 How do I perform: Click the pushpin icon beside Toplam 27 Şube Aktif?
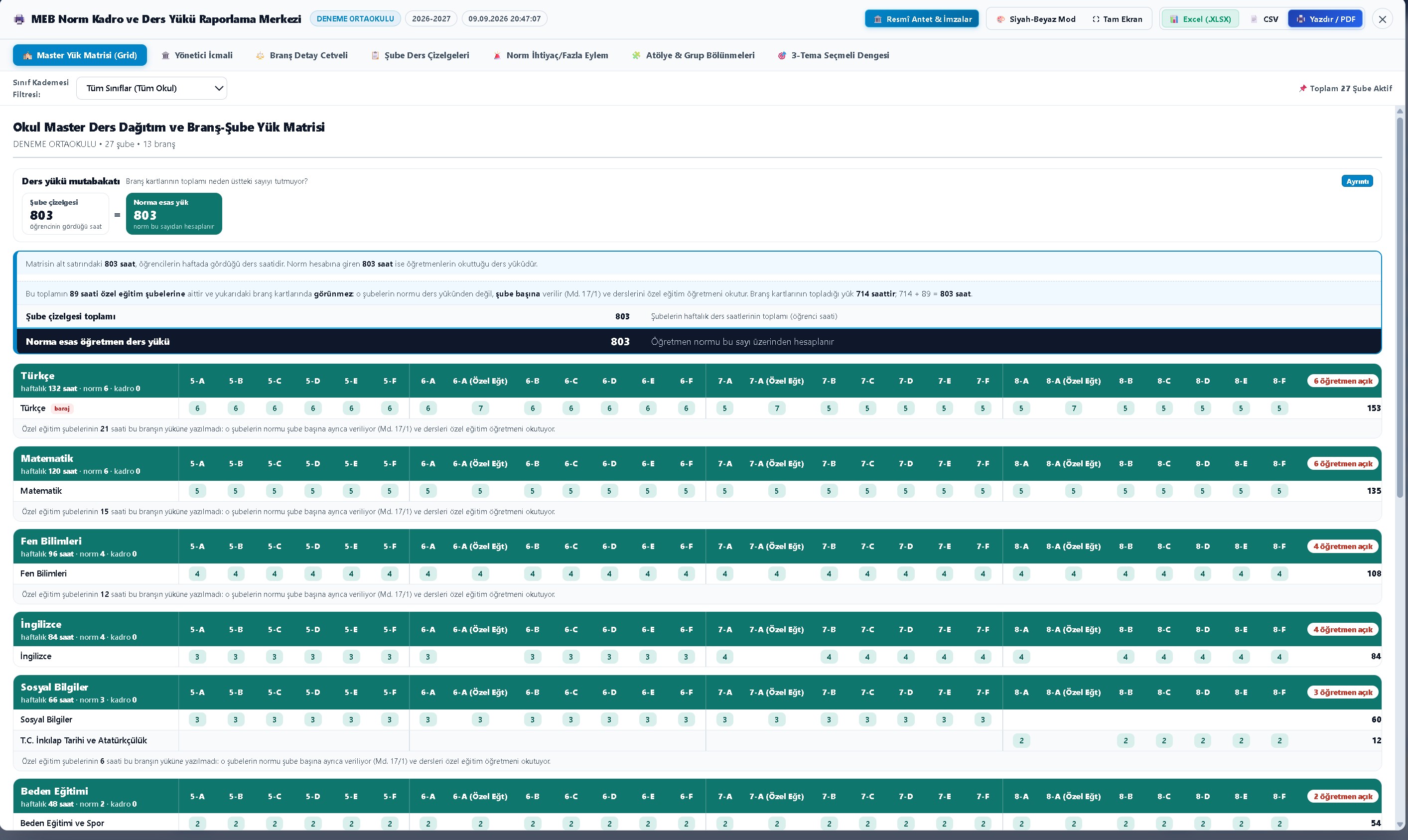(1303, 88)
